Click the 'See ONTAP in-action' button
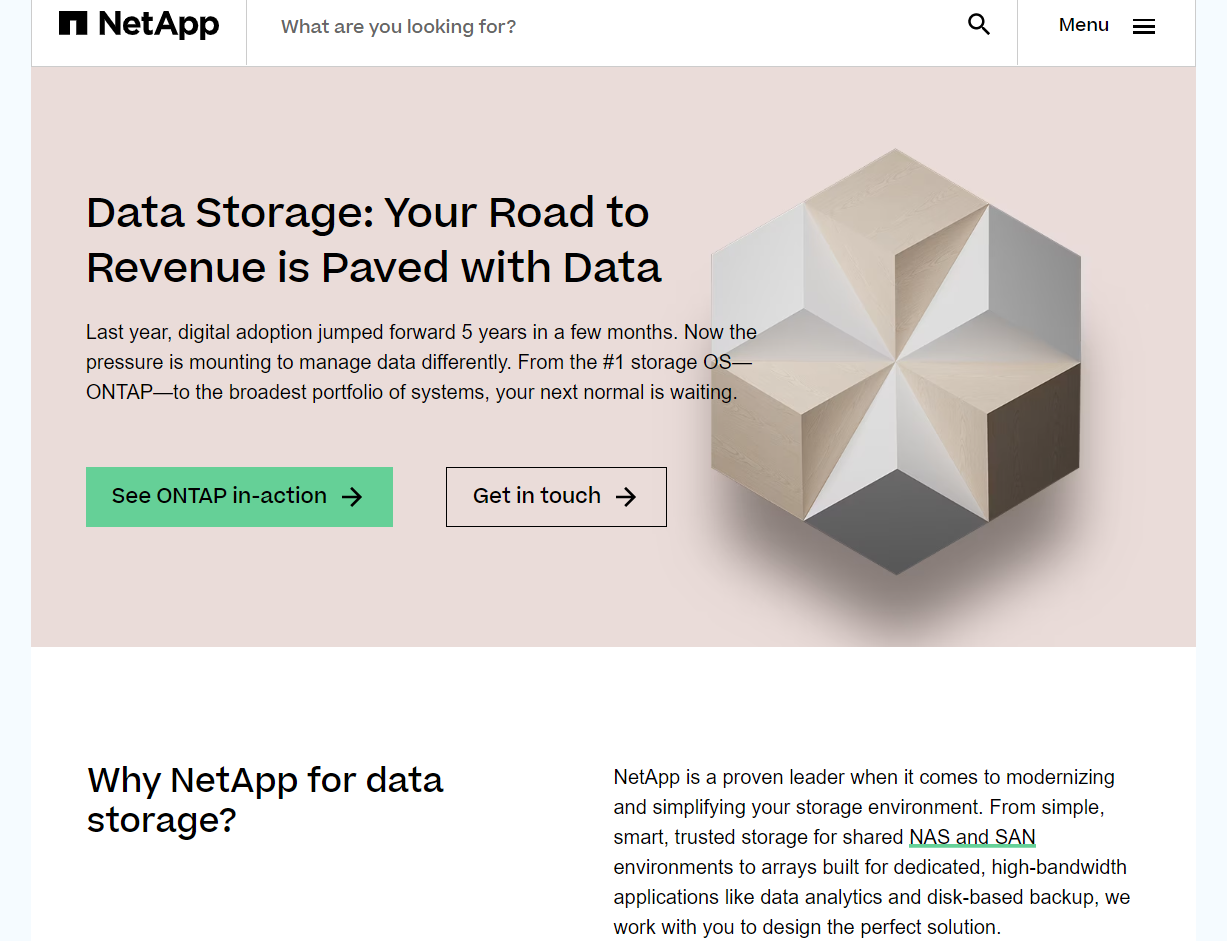The height and width of the screenshot is (941, 1227). click(239, 497)
